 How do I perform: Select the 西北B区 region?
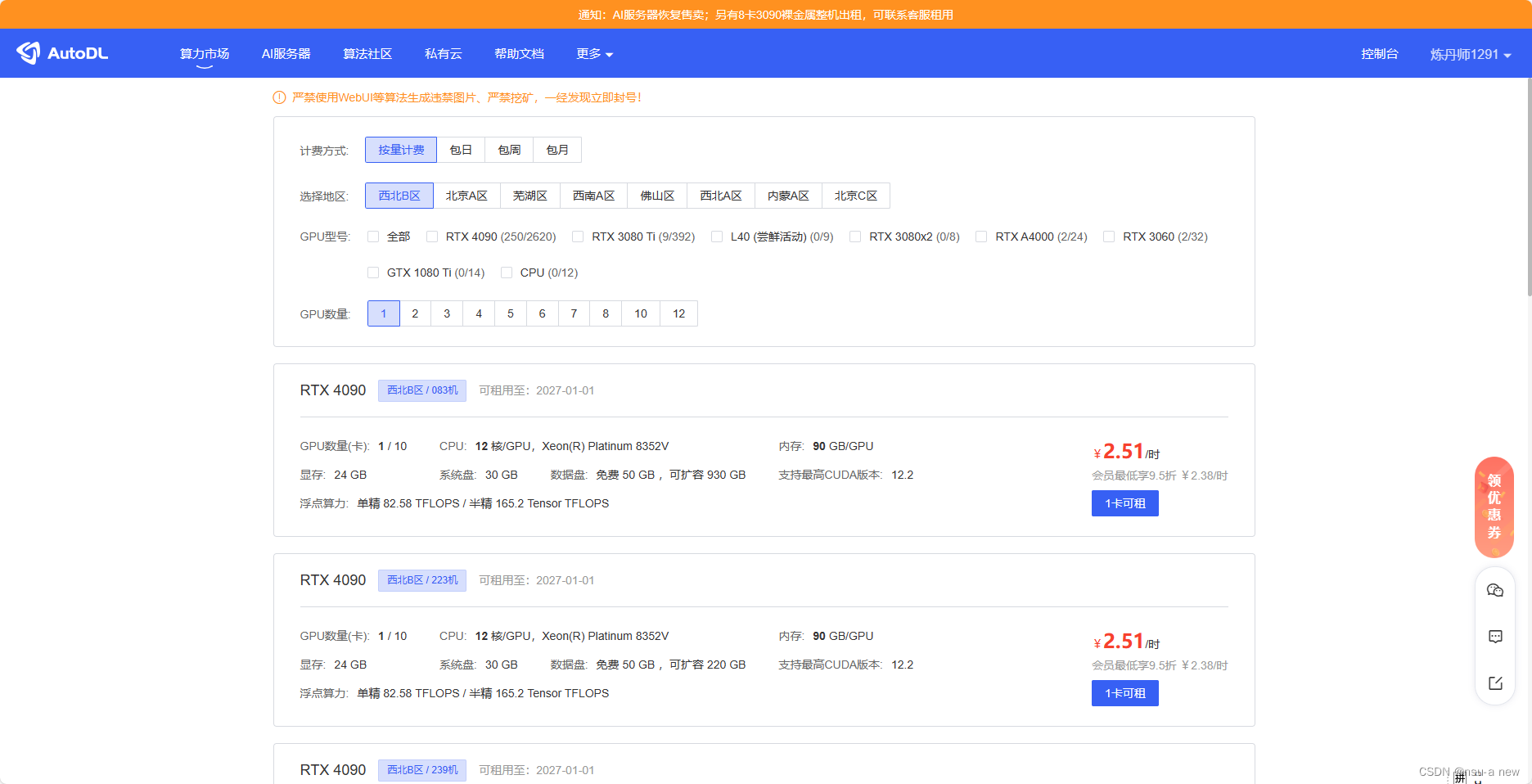[399, 196]
